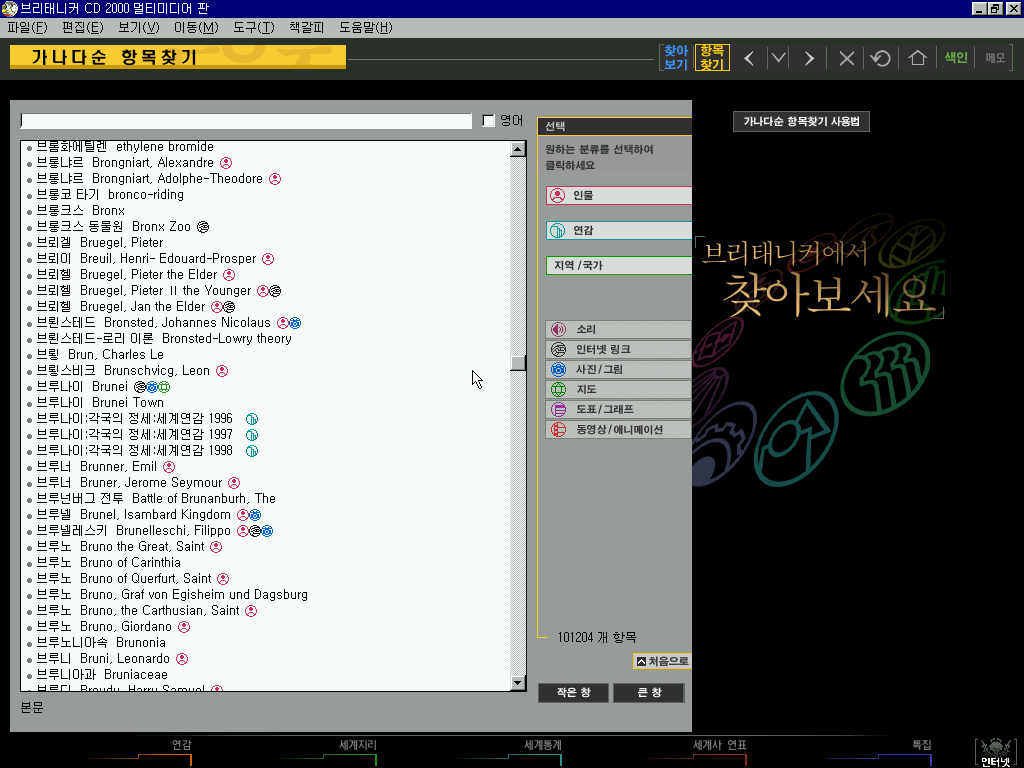Screen dimensions: 1024x768
Task: Select entry 브루나이:각국의 정세:세계연감 1998
Action: [x=135, y=451]
